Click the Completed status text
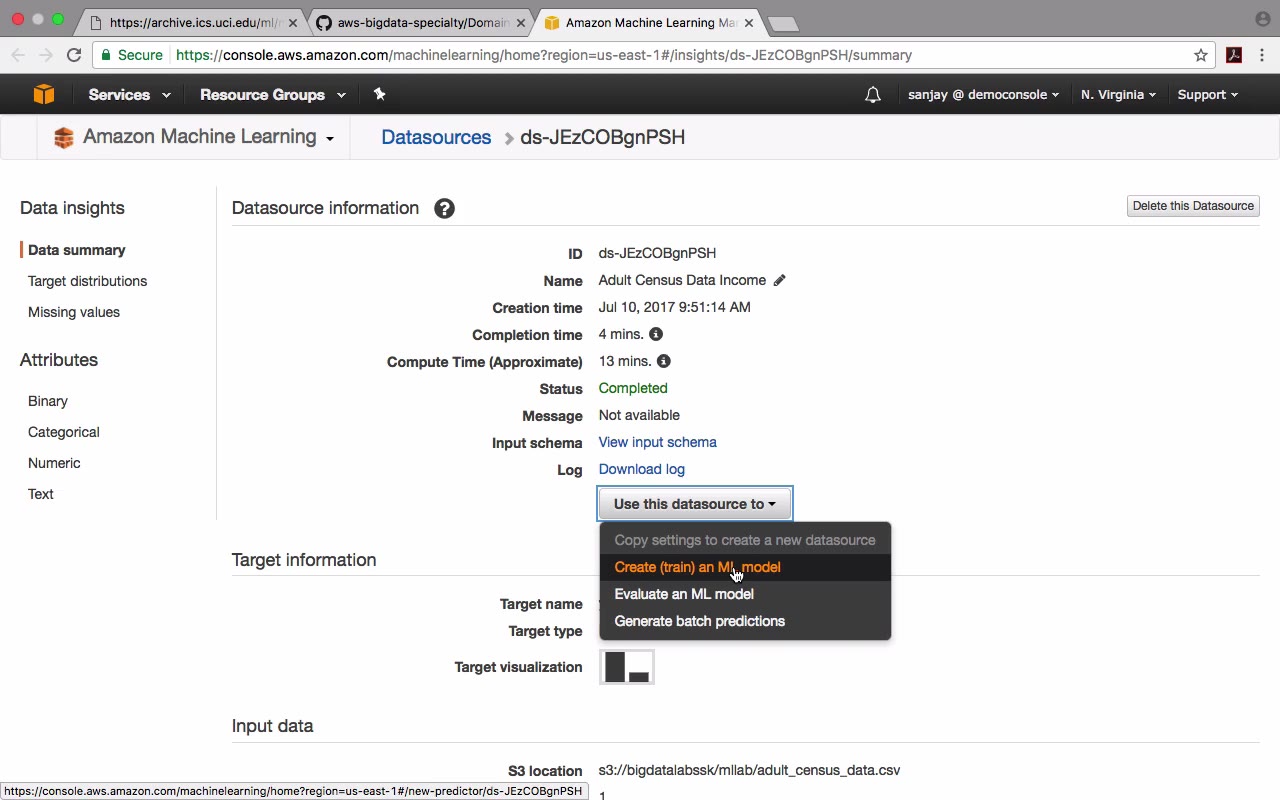The width and height of the screenshot is (1280, 800). click(x=633, y=388)
